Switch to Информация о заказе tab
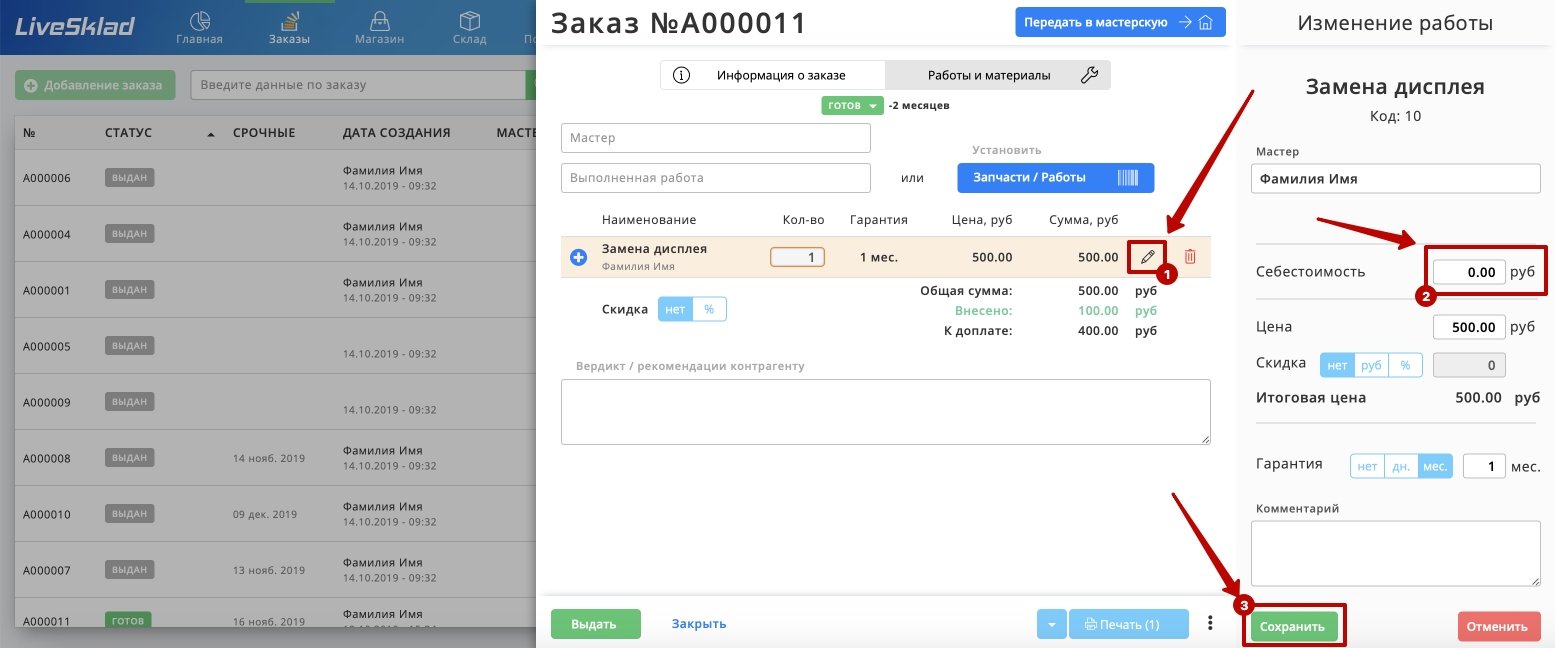 773,75
